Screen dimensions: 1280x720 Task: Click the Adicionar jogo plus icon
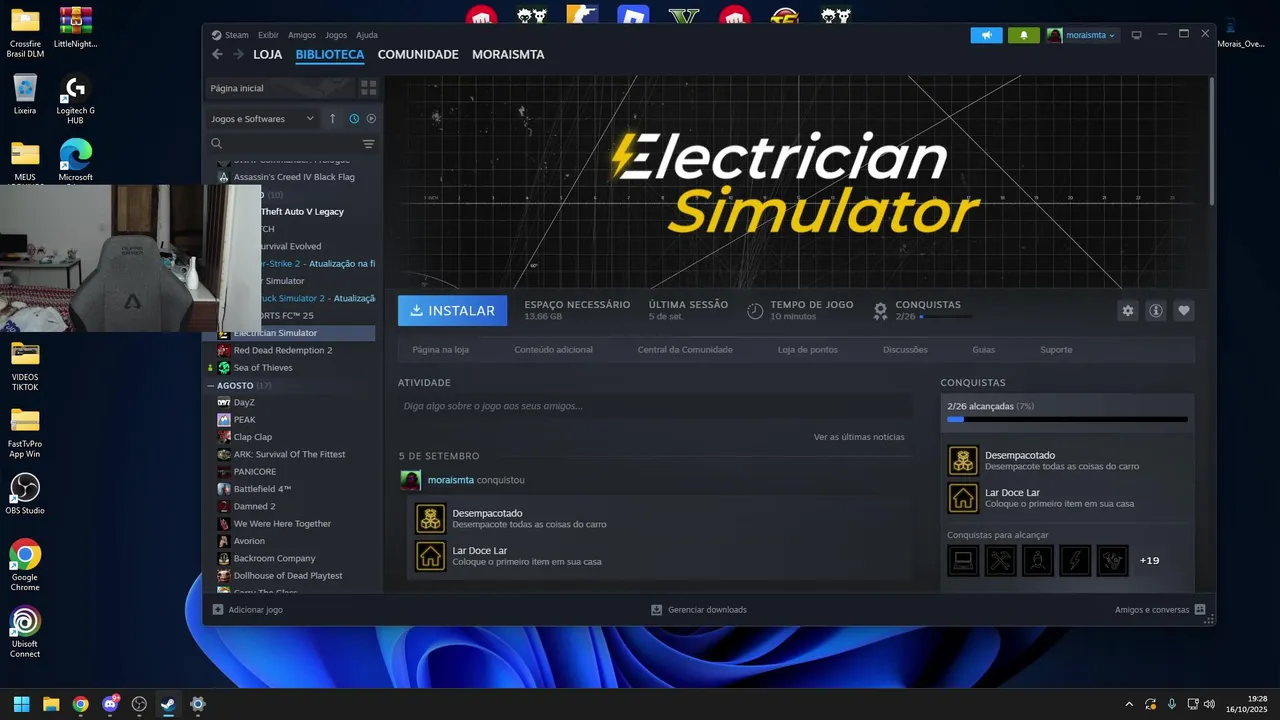click(x=218, y=609)
